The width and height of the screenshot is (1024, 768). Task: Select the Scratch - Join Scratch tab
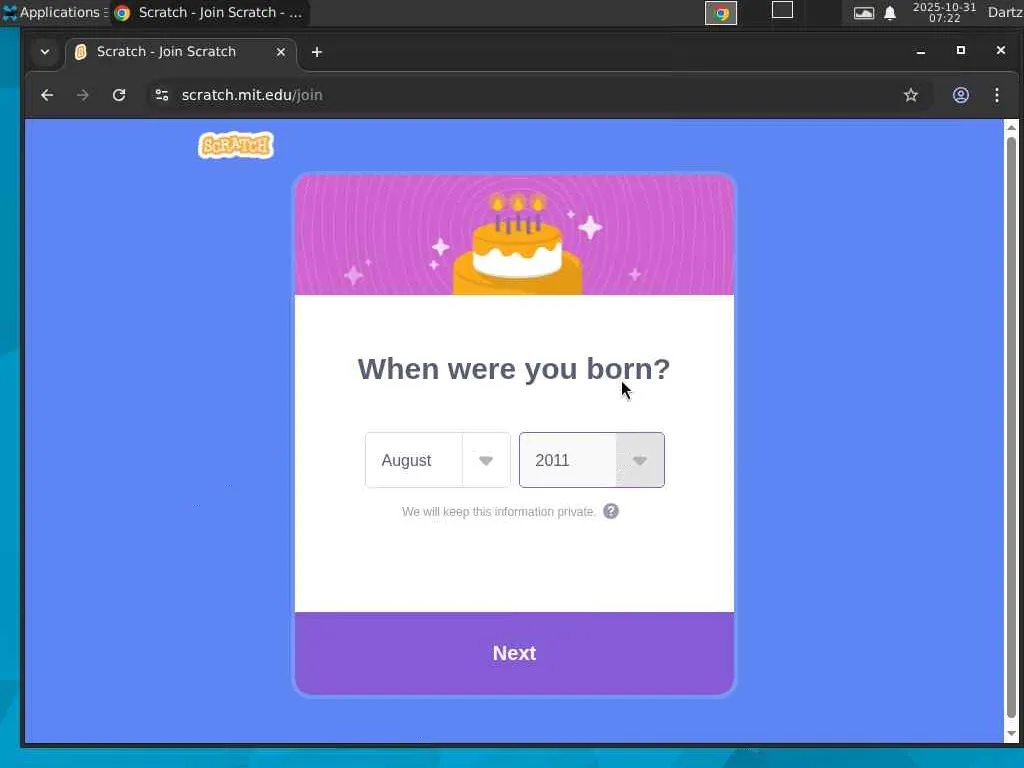[181, 52]
